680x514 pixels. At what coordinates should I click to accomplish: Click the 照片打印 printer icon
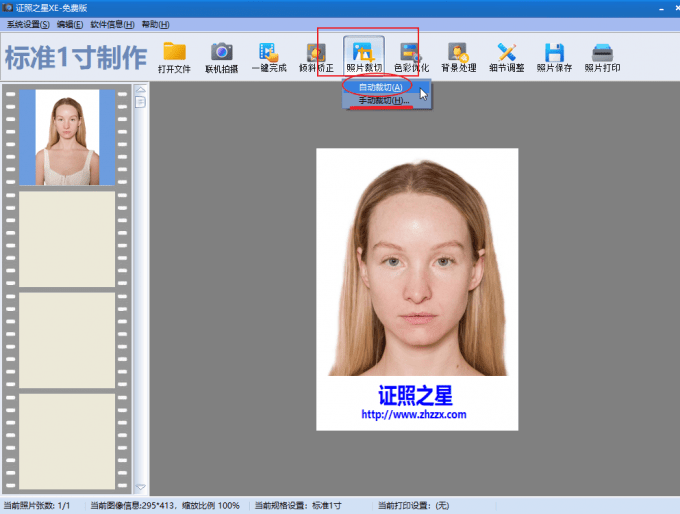click(602, 56)
